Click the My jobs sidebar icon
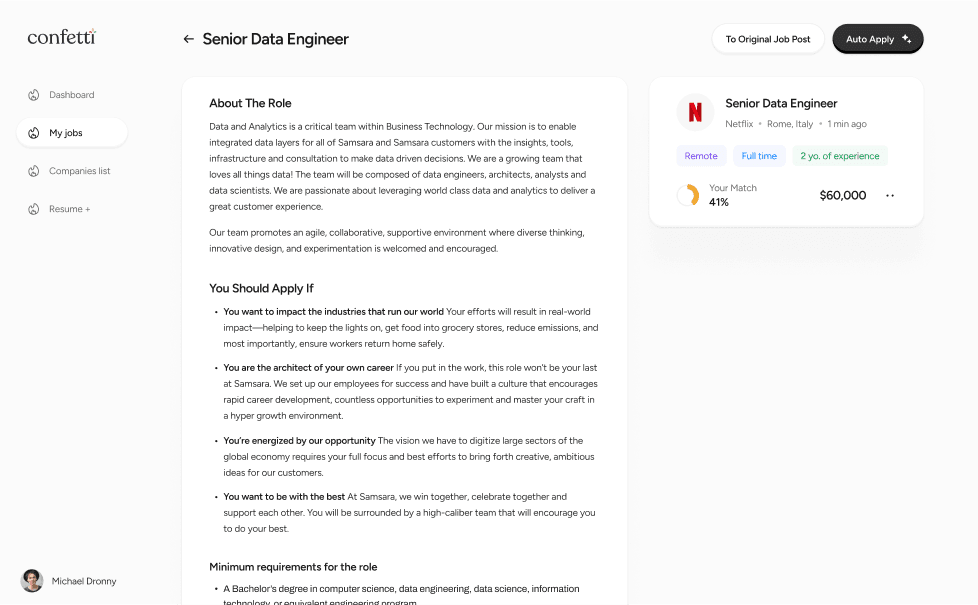This screenshot has width=978, height=605. click(x=33, y=133)
